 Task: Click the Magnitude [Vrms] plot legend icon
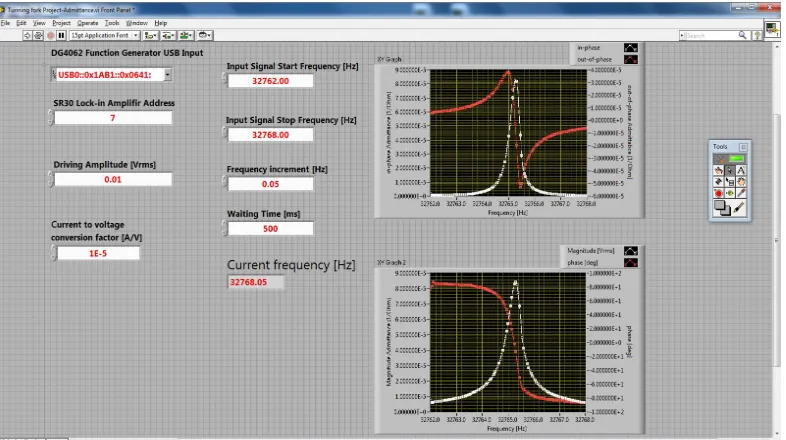click(631, 251)
